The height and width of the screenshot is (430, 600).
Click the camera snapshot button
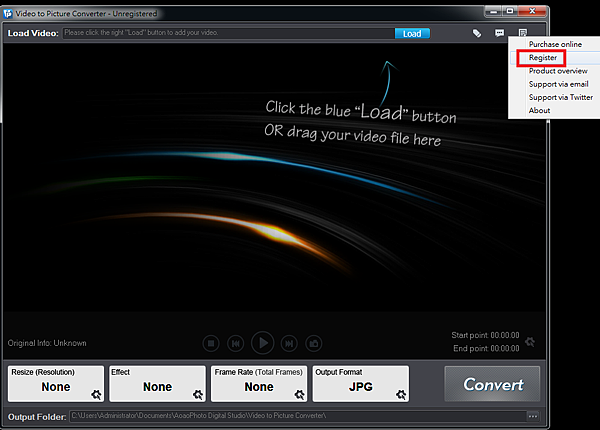pos(314,343)
